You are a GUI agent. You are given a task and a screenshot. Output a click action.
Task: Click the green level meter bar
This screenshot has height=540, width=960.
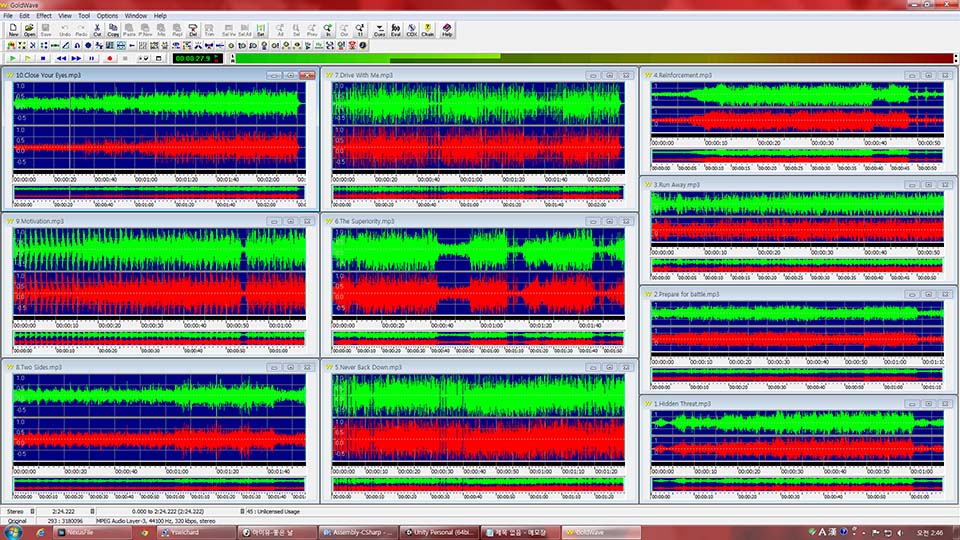point(594,58)
